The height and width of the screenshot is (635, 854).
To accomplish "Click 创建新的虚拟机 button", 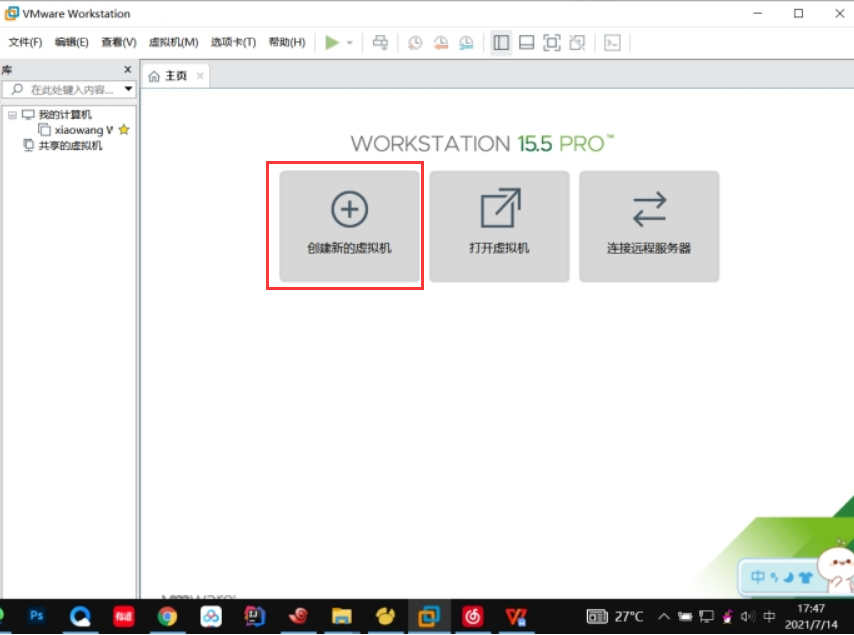I will coord(349,226).
